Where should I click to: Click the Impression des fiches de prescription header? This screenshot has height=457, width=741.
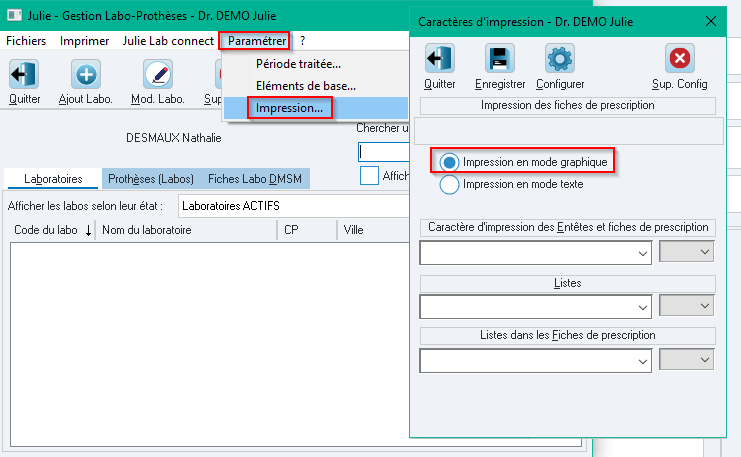(568, 105)
